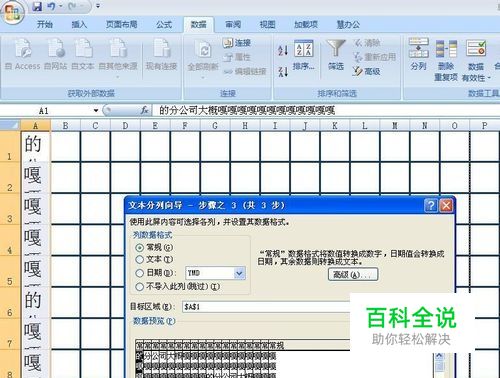Save the workbook from quick access toolbar

click(37, 6)
